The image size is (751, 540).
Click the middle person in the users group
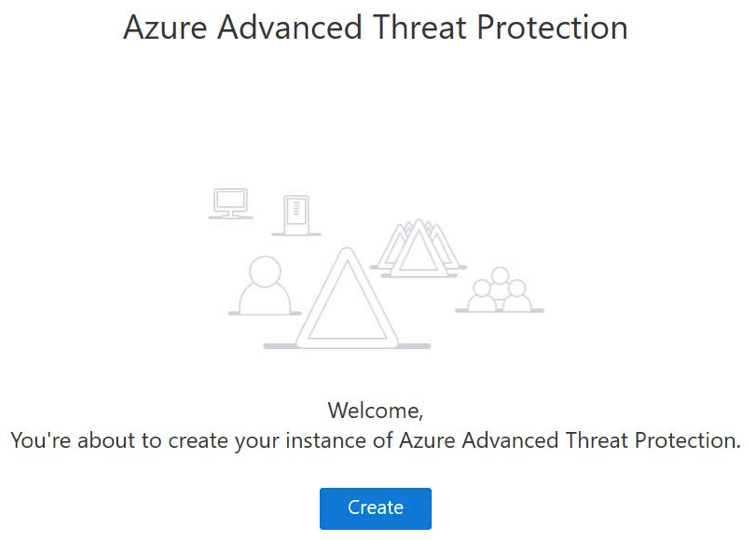click(499, 279)
